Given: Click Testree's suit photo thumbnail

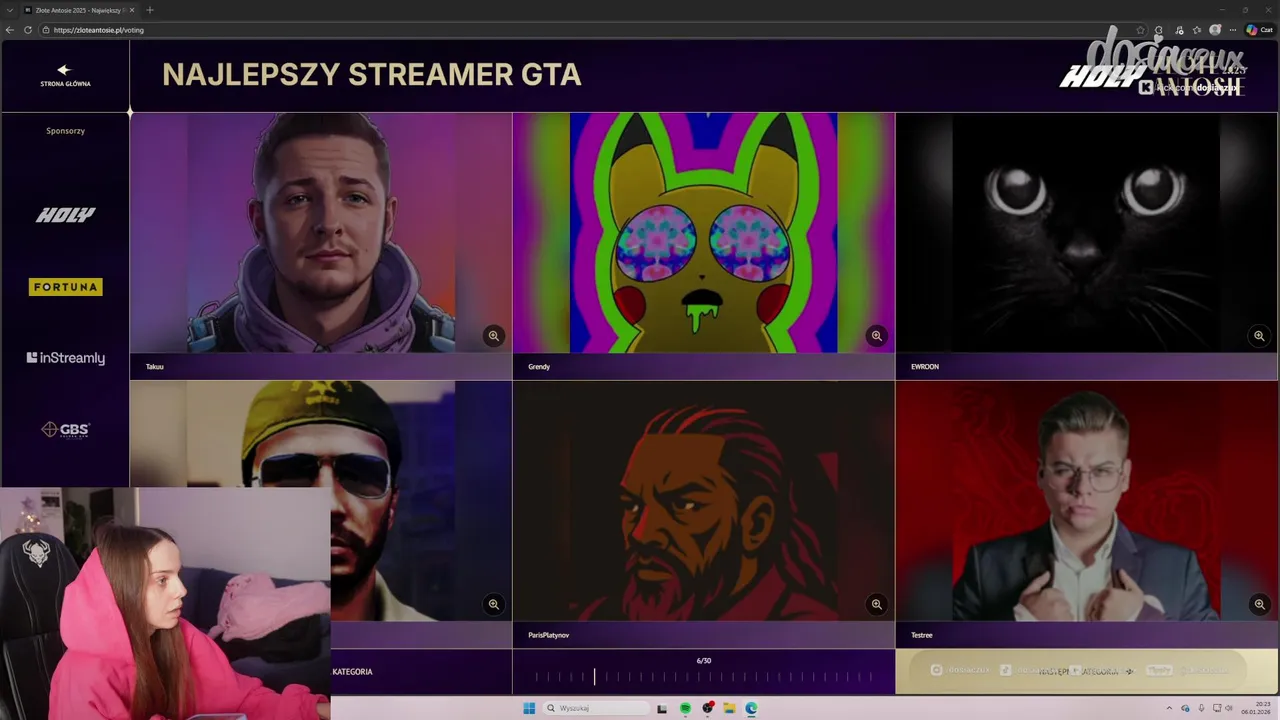Looking at the screenshot, I should [x=1087, y=501].
